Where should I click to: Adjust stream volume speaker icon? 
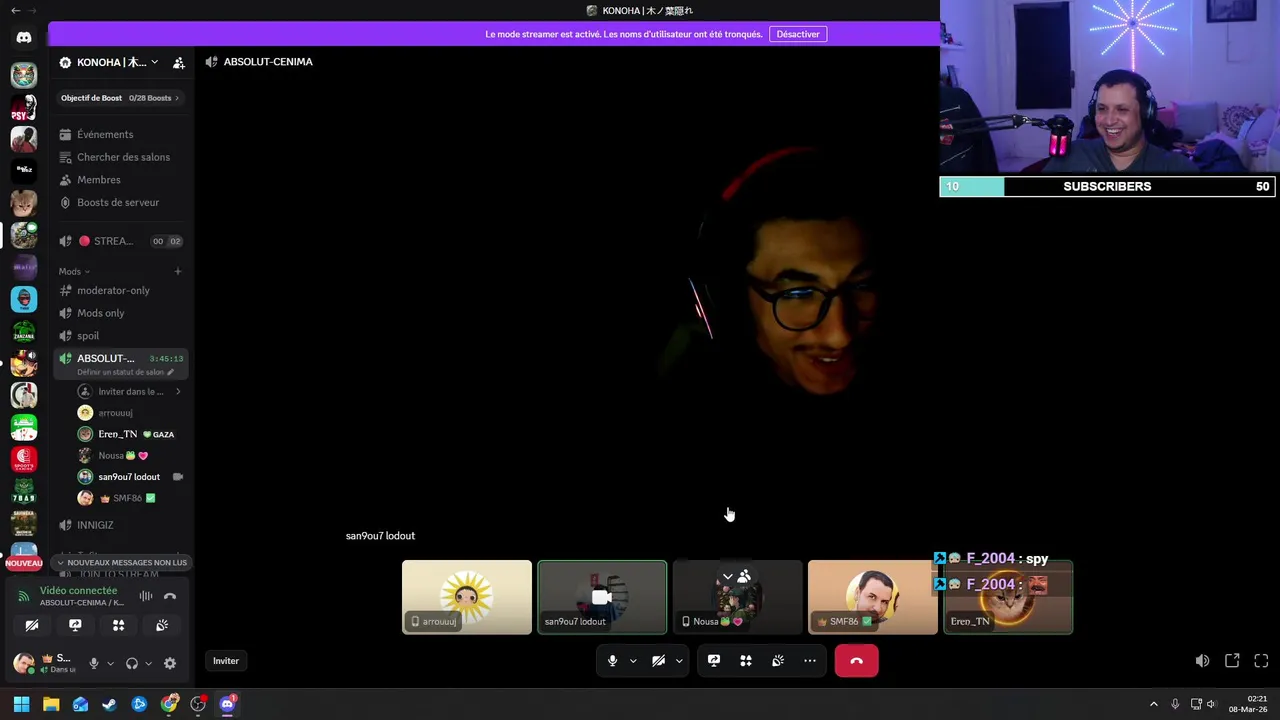coord(1202,661)
